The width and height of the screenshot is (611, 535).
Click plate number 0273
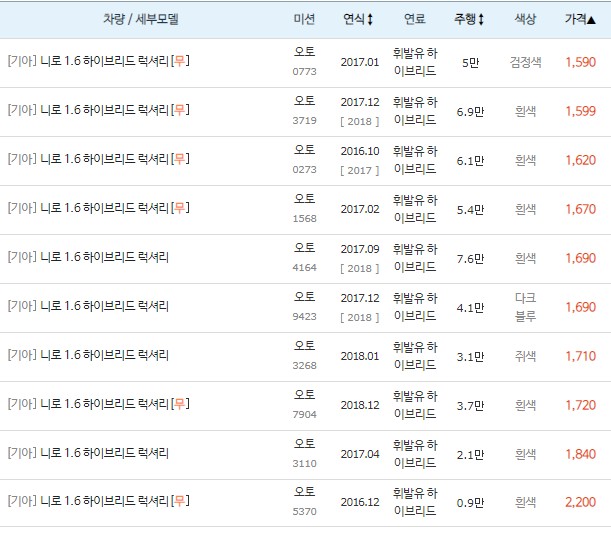[304, 170]
